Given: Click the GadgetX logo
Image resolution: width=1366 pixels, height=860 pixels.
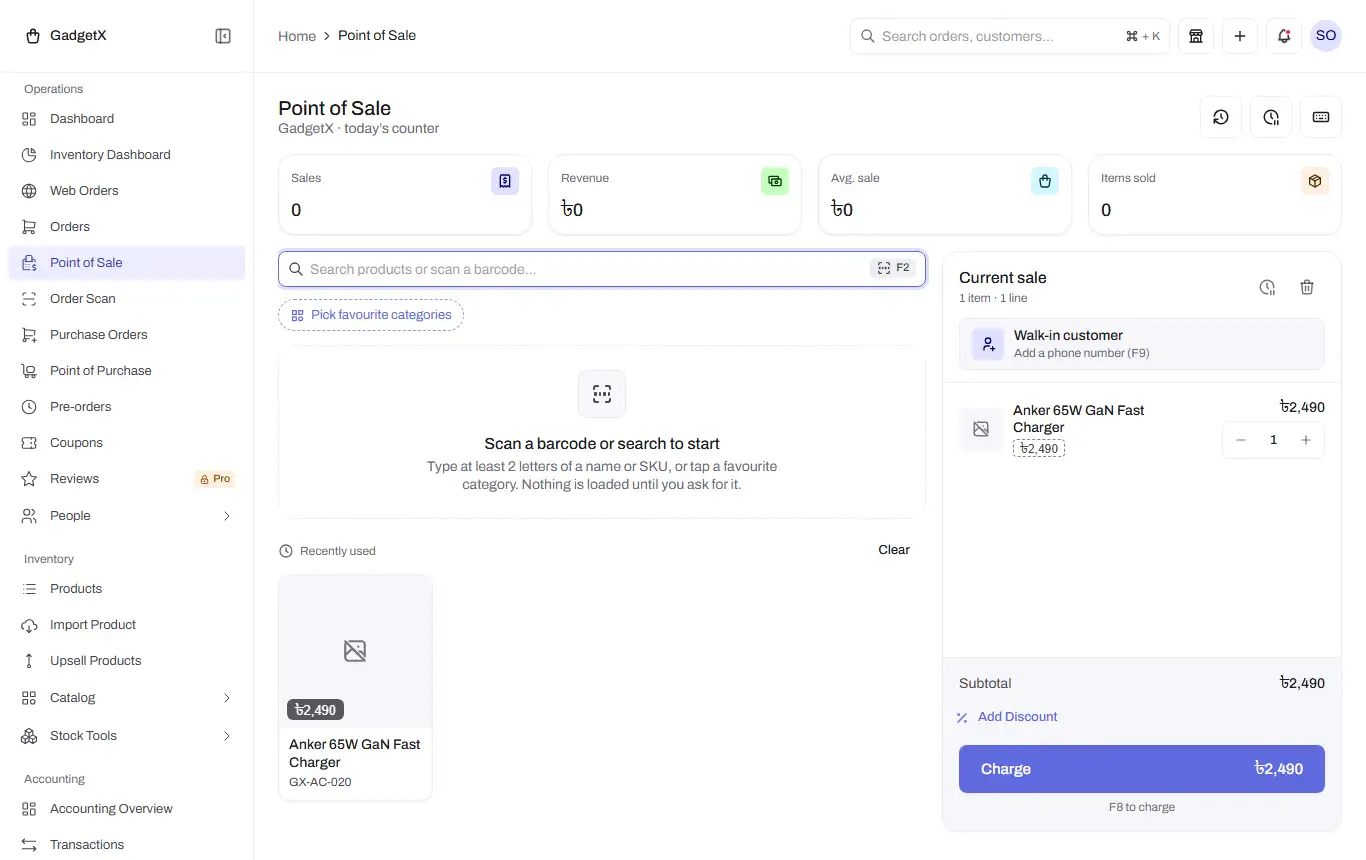Looking at the screenshot, I should (65, 36).
